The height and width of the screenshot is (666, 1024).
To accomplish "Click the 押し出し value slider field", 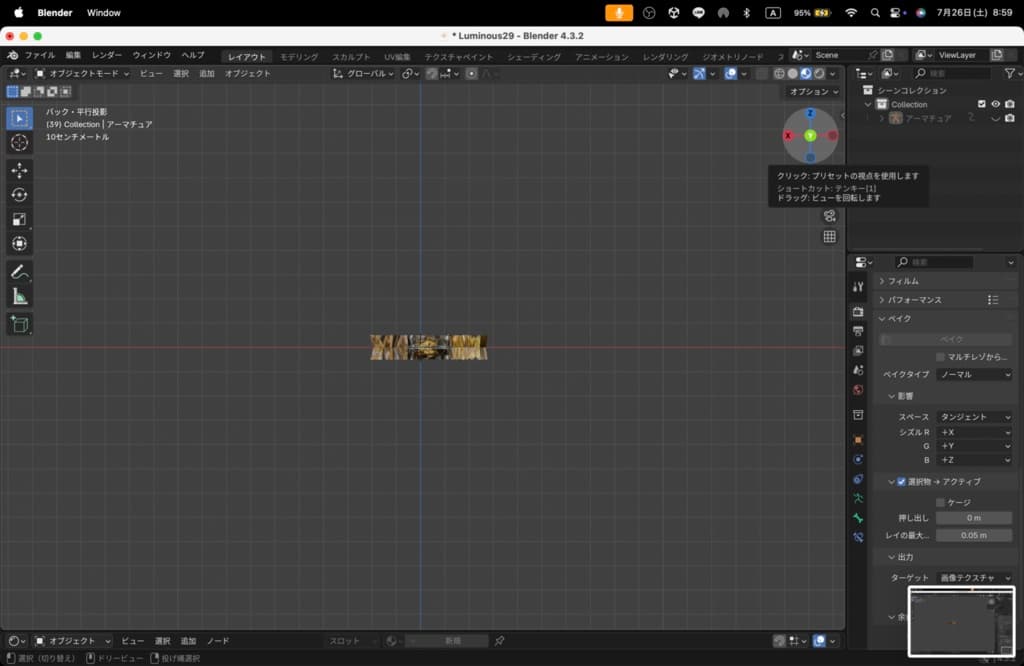I will tap(973, 518).
